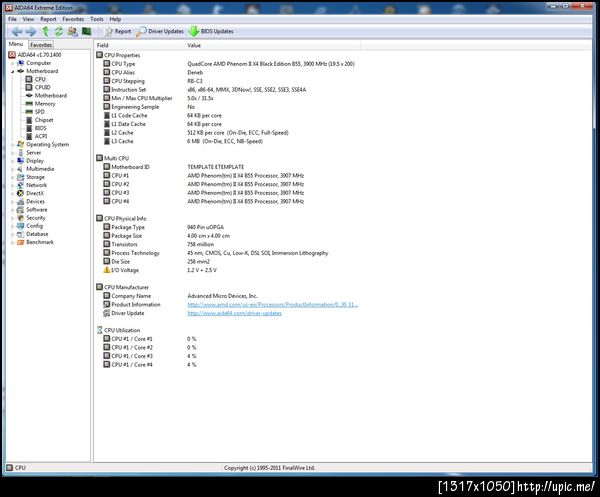This screenshot has width=600, height=497.
Task: Click the I/O Voltage warning icon
Action: 107,270
